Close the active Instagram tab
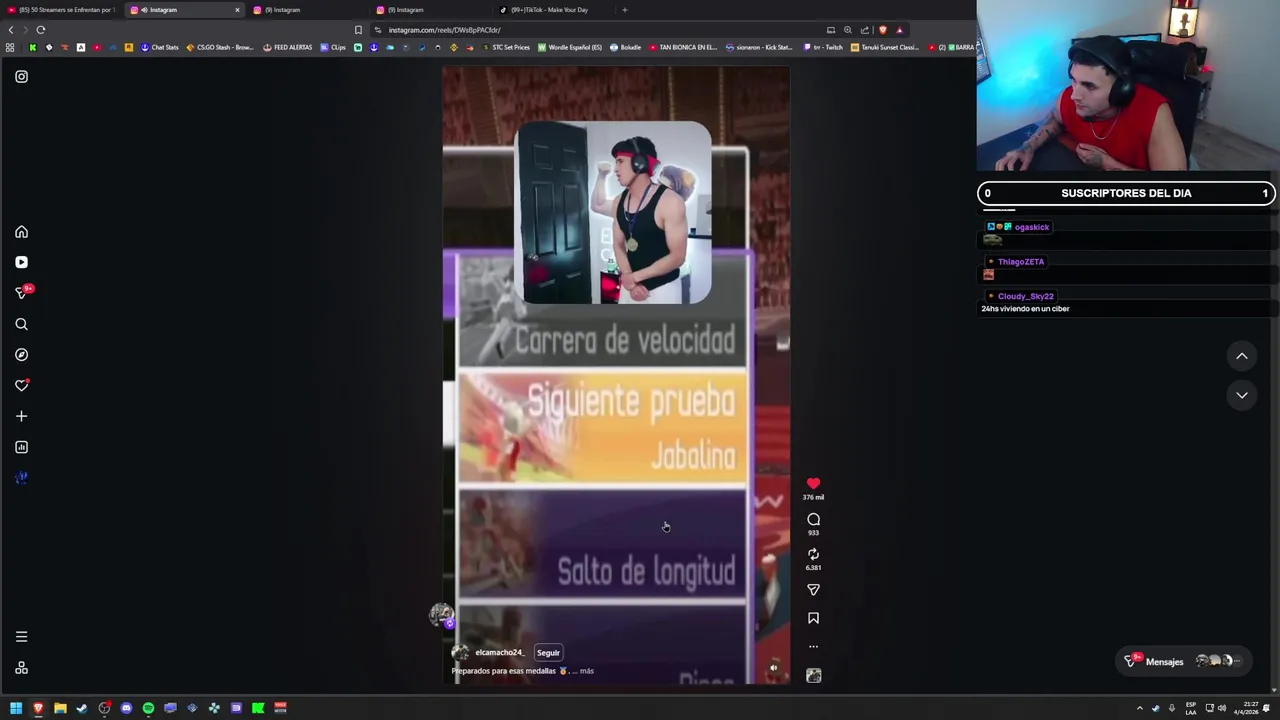 [237, 10]
